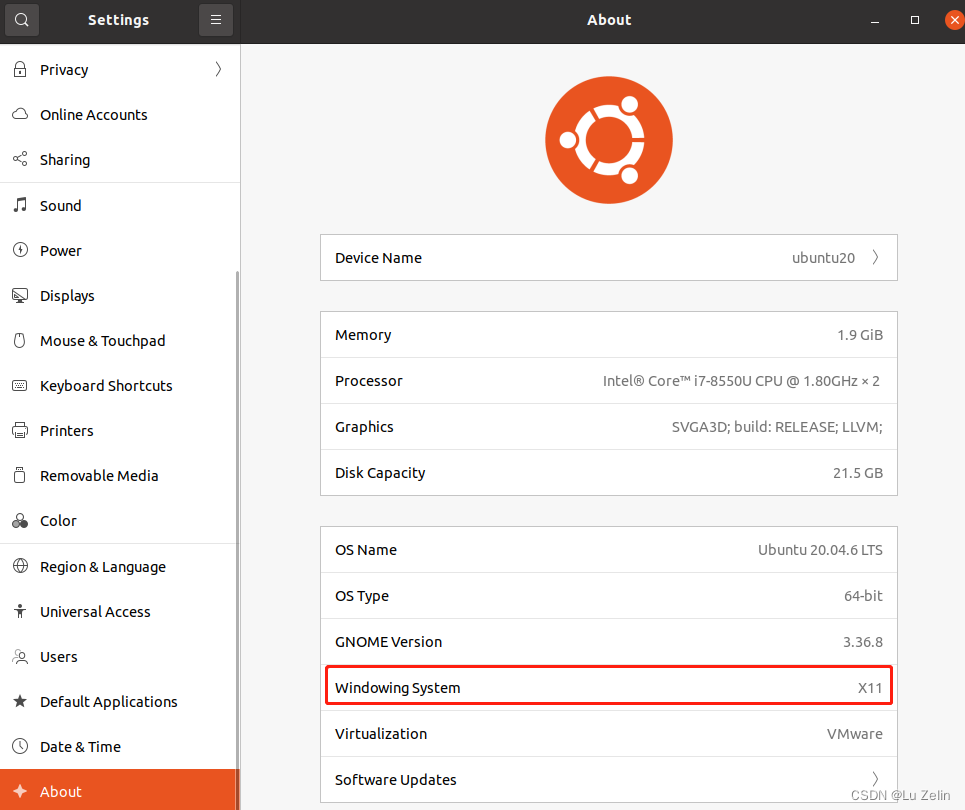This screenshot has width=965, height=810.
Task: Click the highlighted Windowing System row
Action: (x=608, y=685)
